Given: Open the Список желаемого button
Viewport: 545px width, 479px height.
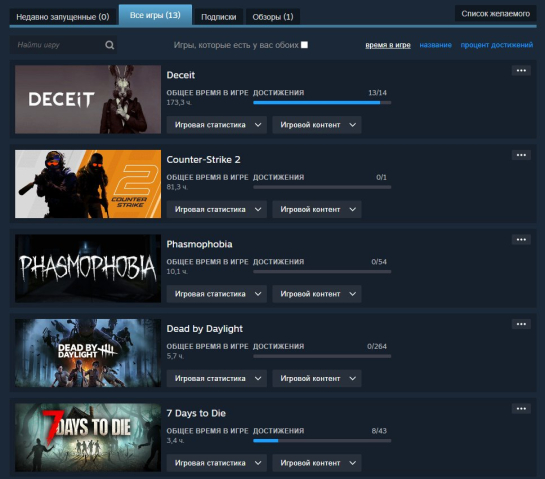Looking at the screenshot, I should point(496,14).
